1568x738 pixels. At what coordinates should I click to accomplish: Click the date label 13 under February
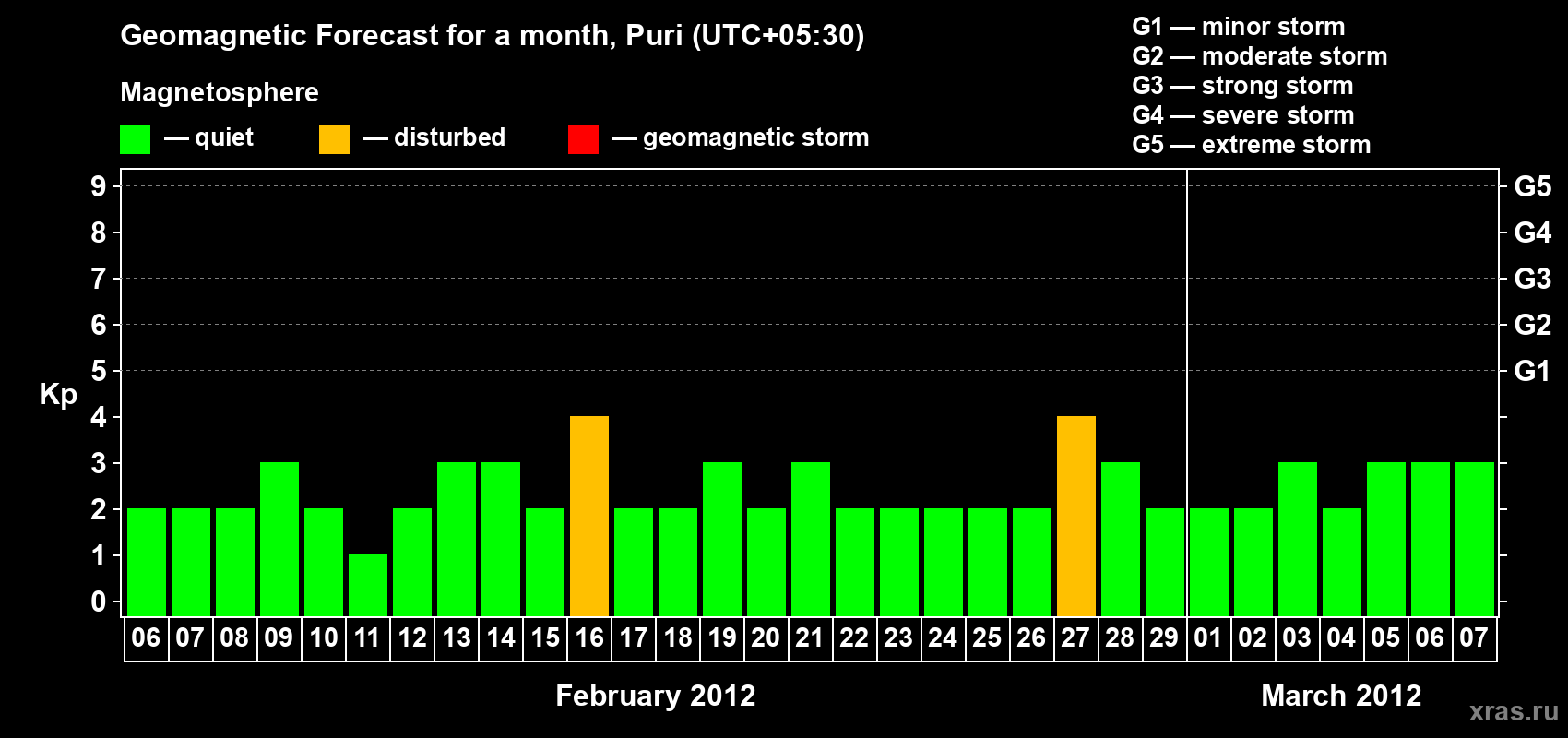click(x=457, y=637)
